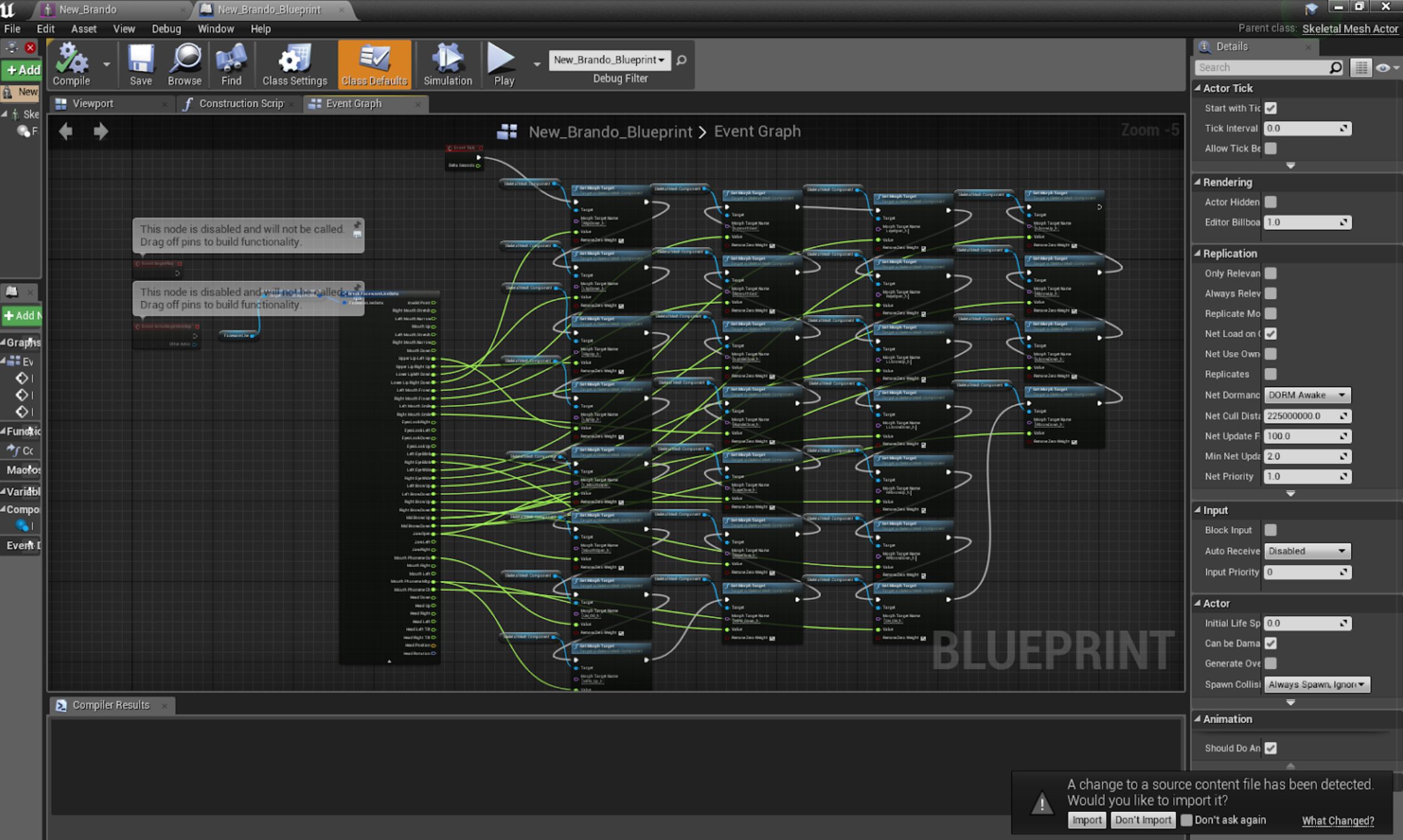The height and width of the screenshot is (840, 1403).
Task: Enable the Replicates checkbox
Action: [1270, 374]
